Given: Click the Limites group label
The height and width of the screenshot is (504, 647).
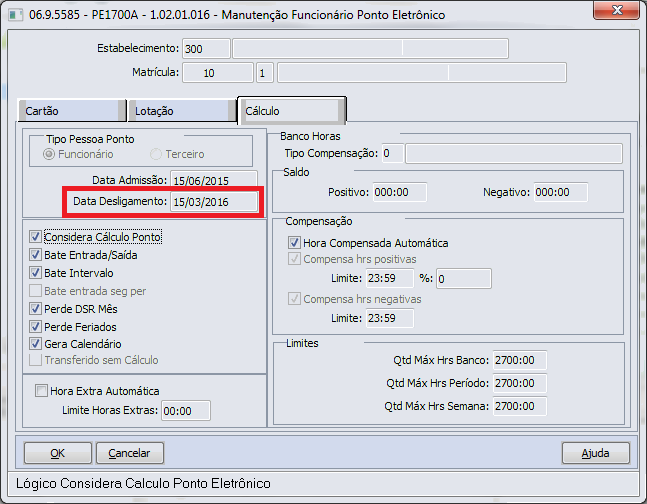Looking at the screenshot, I should coord(302,343).
